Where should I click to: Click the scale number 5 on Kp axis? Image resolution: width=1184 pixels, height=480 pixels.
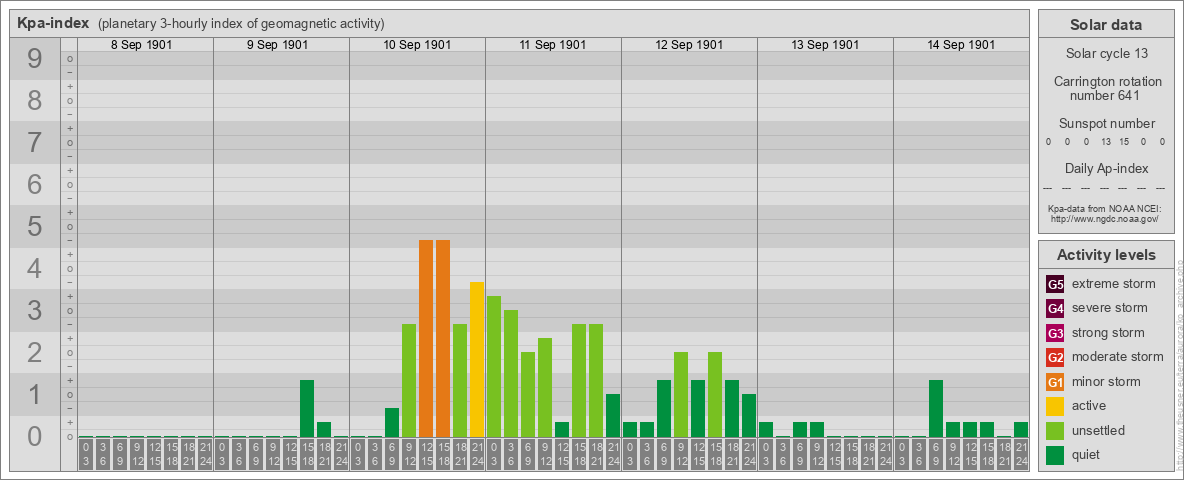coord(35,226)
